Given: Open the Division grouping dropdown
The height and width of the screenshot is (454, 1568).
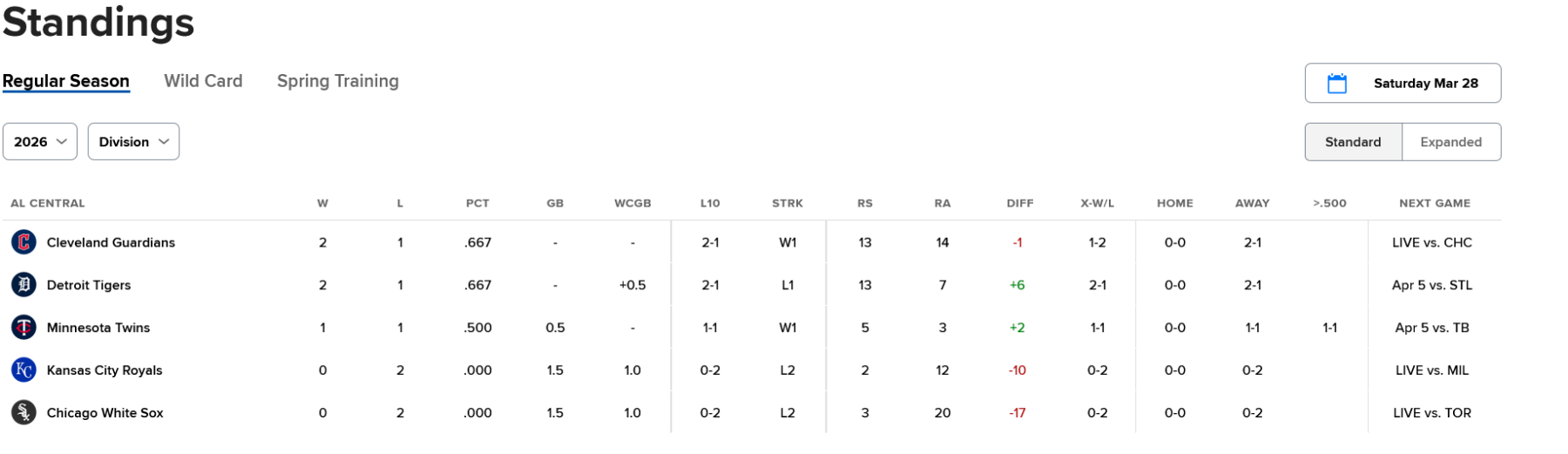Looking at the screenshot, I should coord(133,142).
